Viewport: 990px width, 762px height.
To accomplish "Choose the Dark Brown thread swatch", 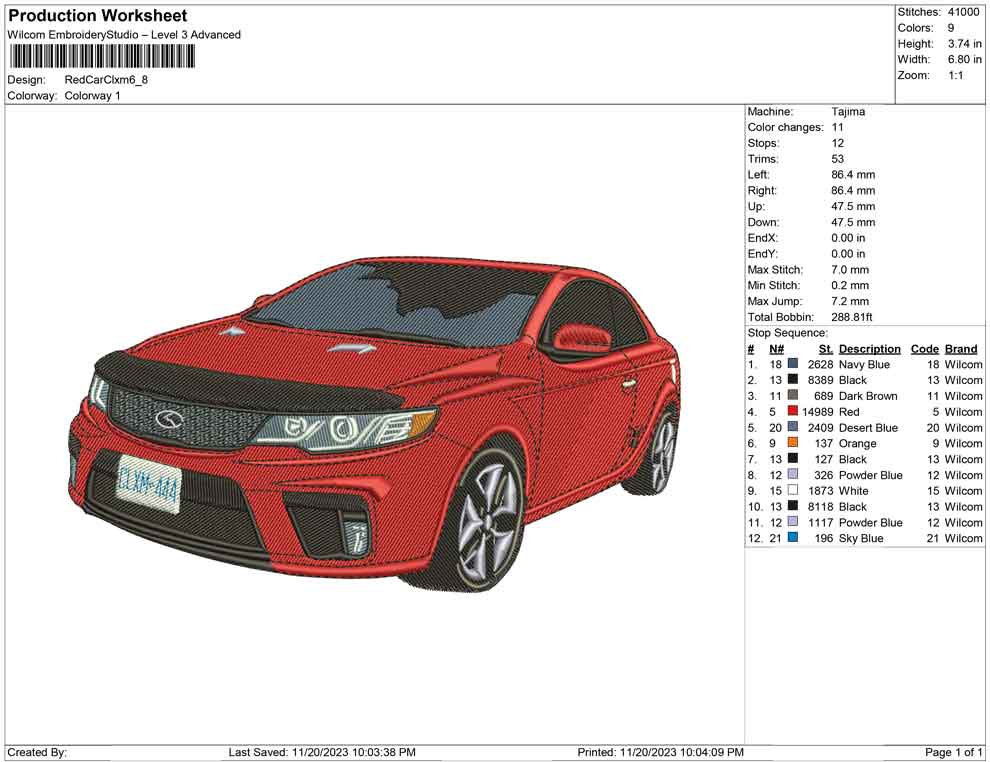I will pos(793,396).
